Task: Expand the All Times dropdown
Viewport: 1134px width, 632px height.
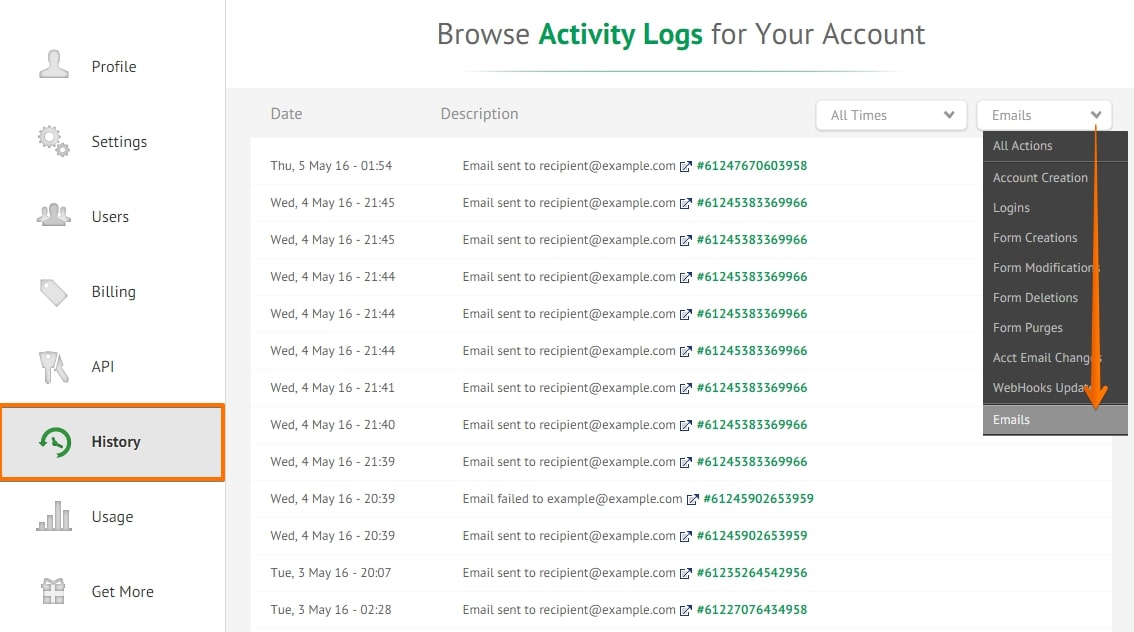Action: (891, 115)
